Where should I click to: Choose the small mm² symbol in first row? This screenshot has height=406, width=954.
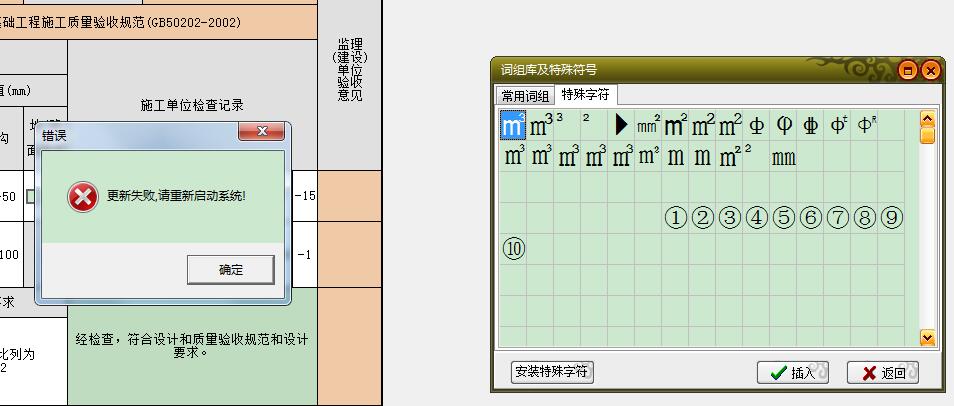tap(648, 126)
